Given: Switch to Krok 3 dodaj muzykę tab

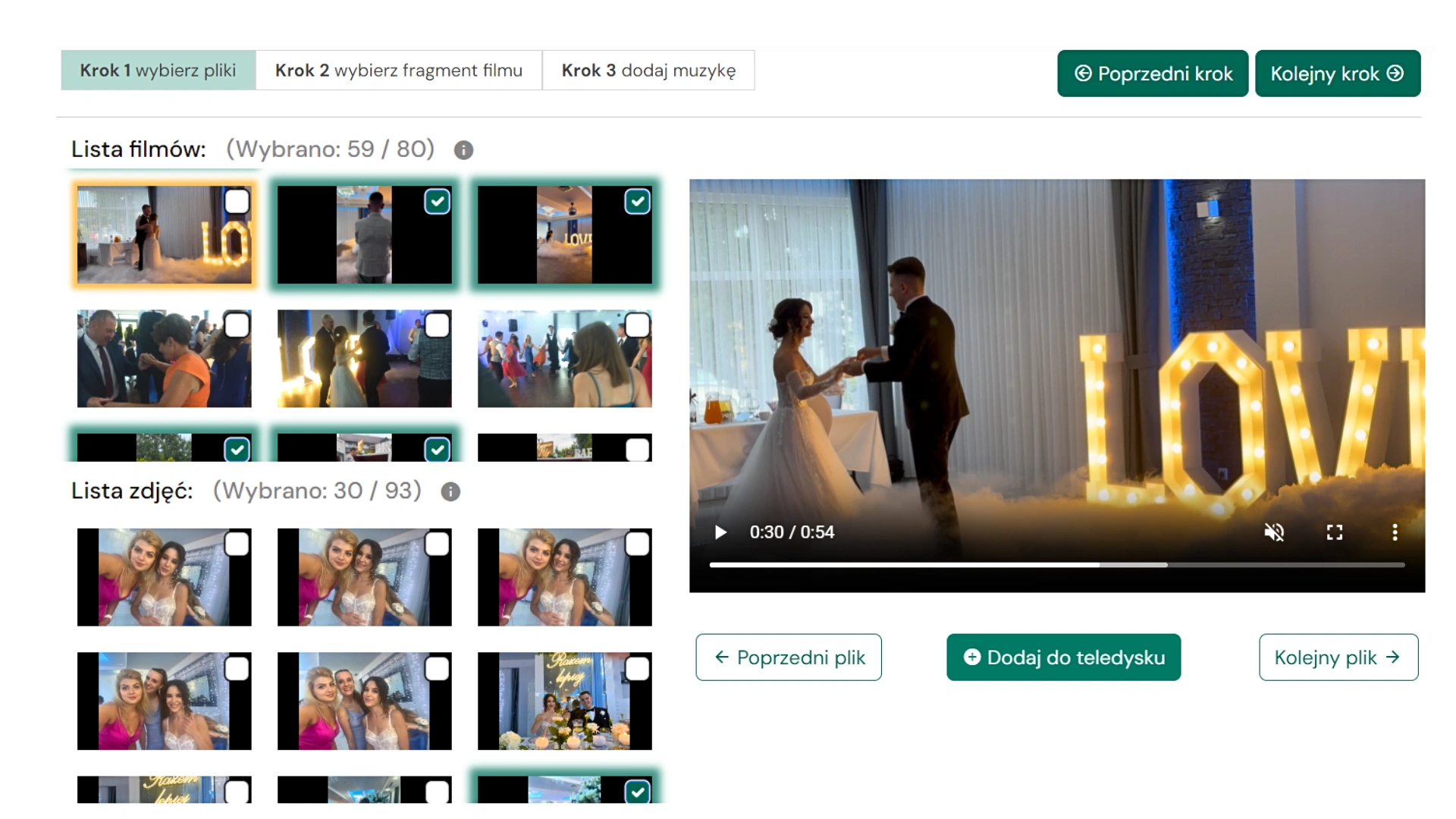Looking at the screenshot, I should click(x=648, y=71).
